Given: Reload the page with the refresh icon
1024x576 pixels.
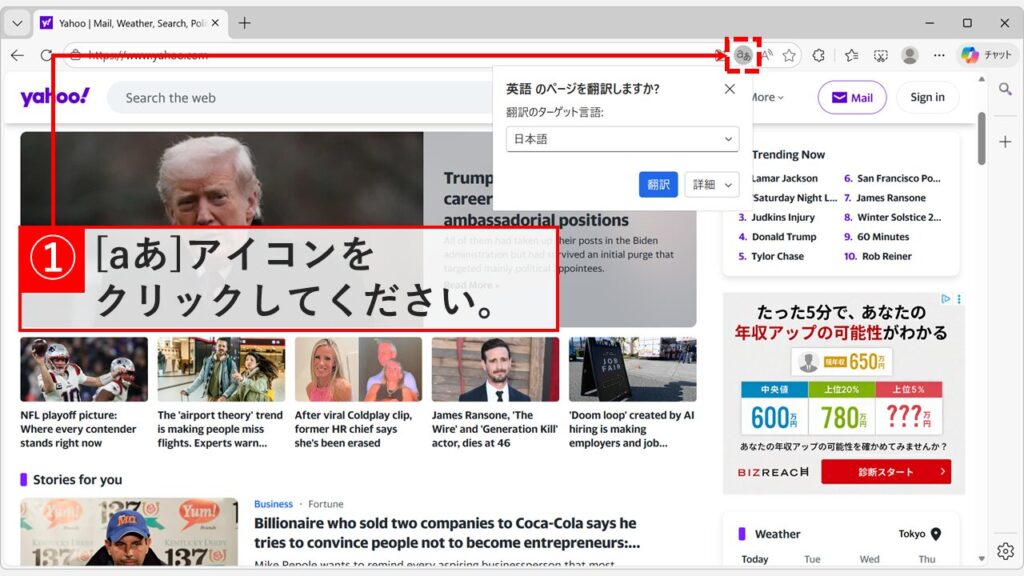Looking at the screenshot, I should click(47, 55).
